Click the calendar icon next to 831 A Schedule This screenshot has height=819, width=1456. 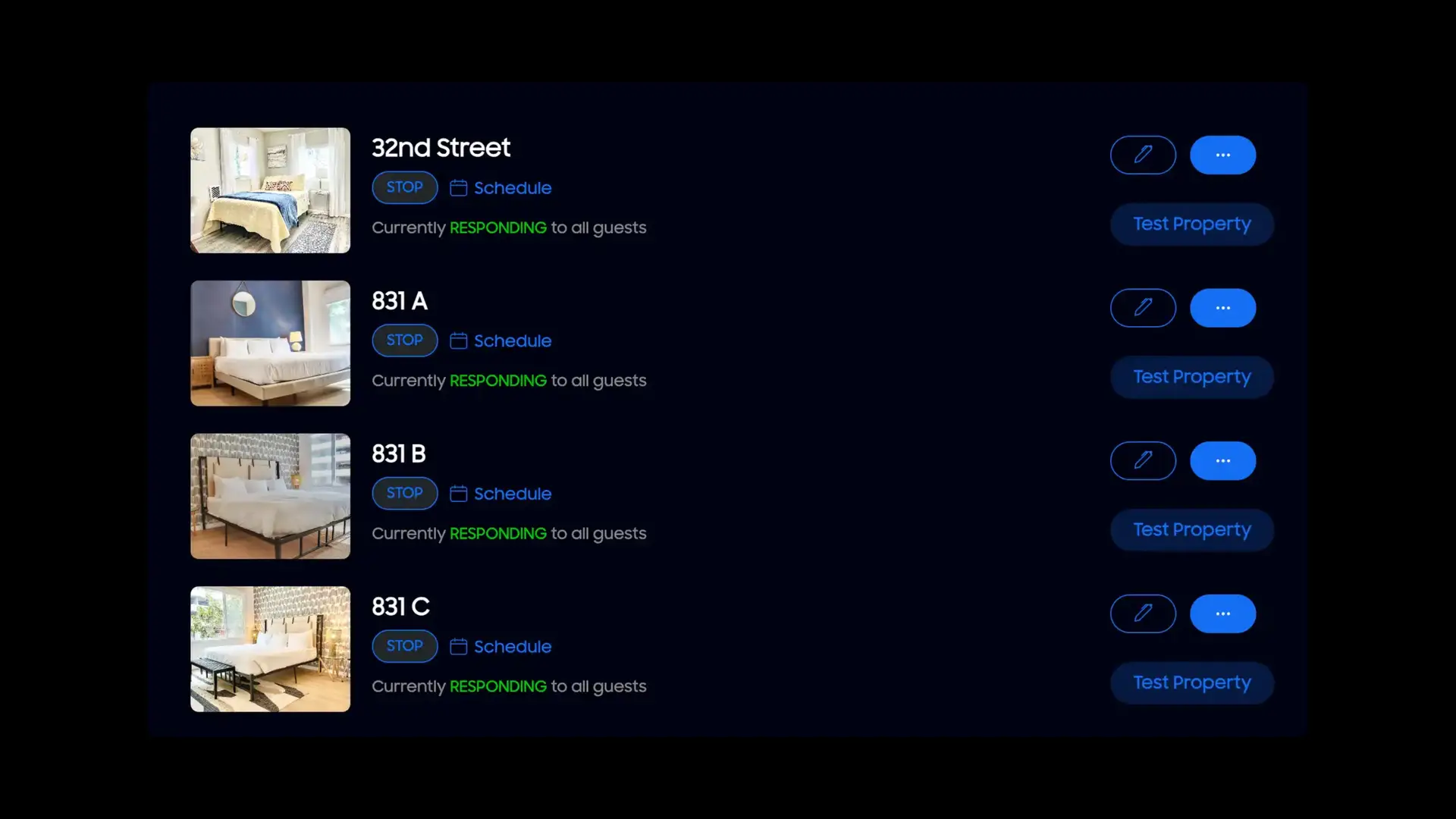pyautogui.click(x=459, y=340)
